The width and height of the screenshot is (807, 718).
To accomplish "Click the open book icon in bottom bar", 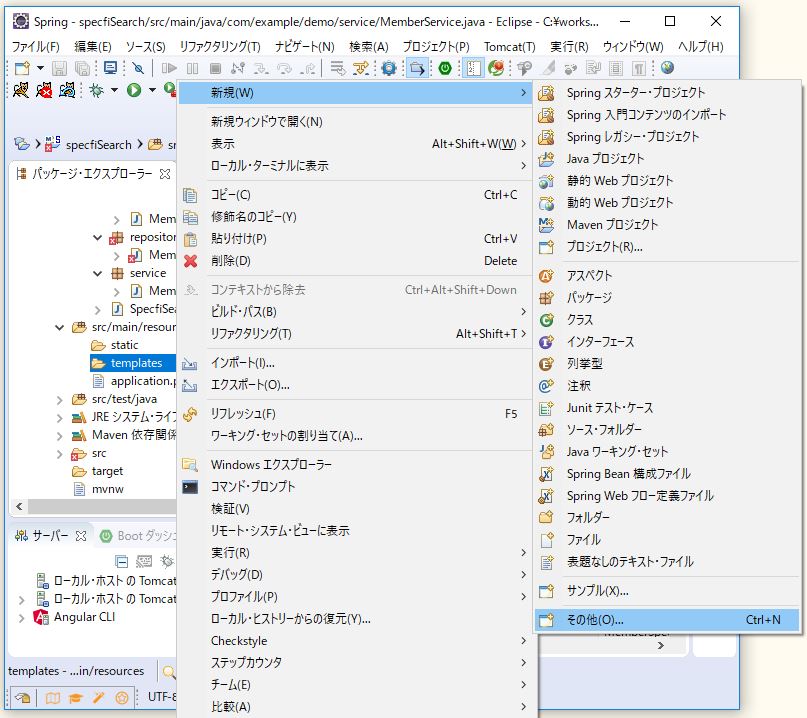I will click(x=52, y=697).
